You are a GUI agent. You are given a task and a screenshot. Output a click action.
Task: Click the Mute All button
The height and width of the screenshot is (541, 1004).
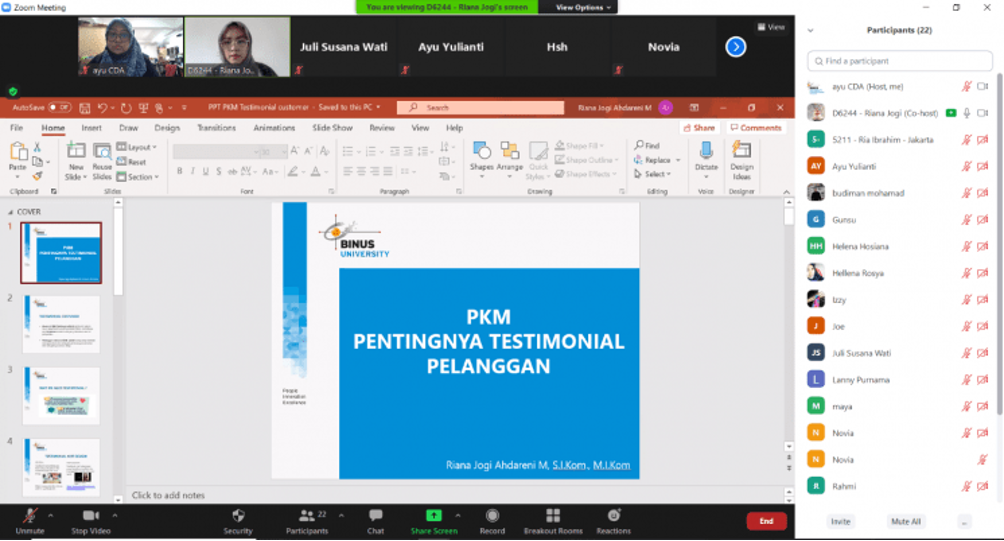(905, 522)
